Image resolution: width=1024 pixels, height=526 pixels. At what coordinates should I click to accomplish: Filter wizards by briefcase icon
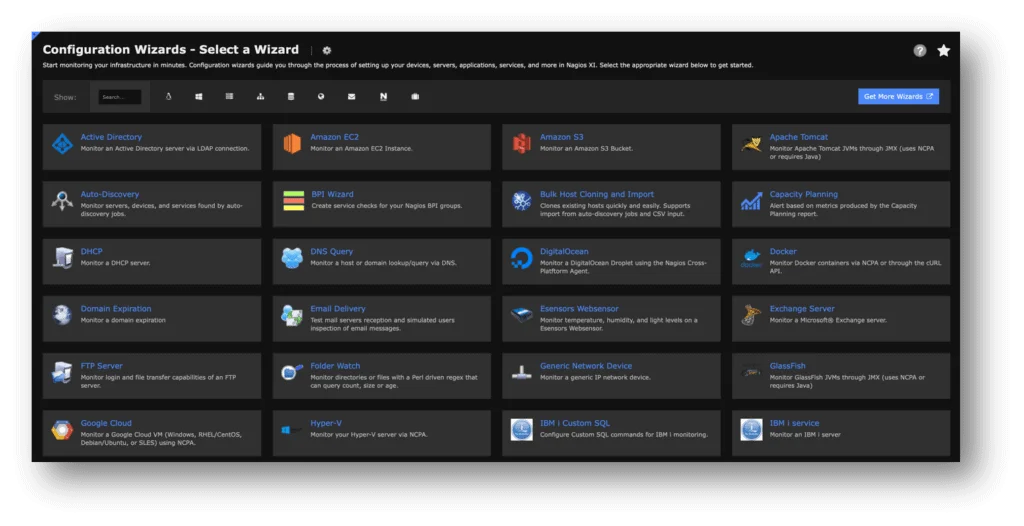pos(415,97)
